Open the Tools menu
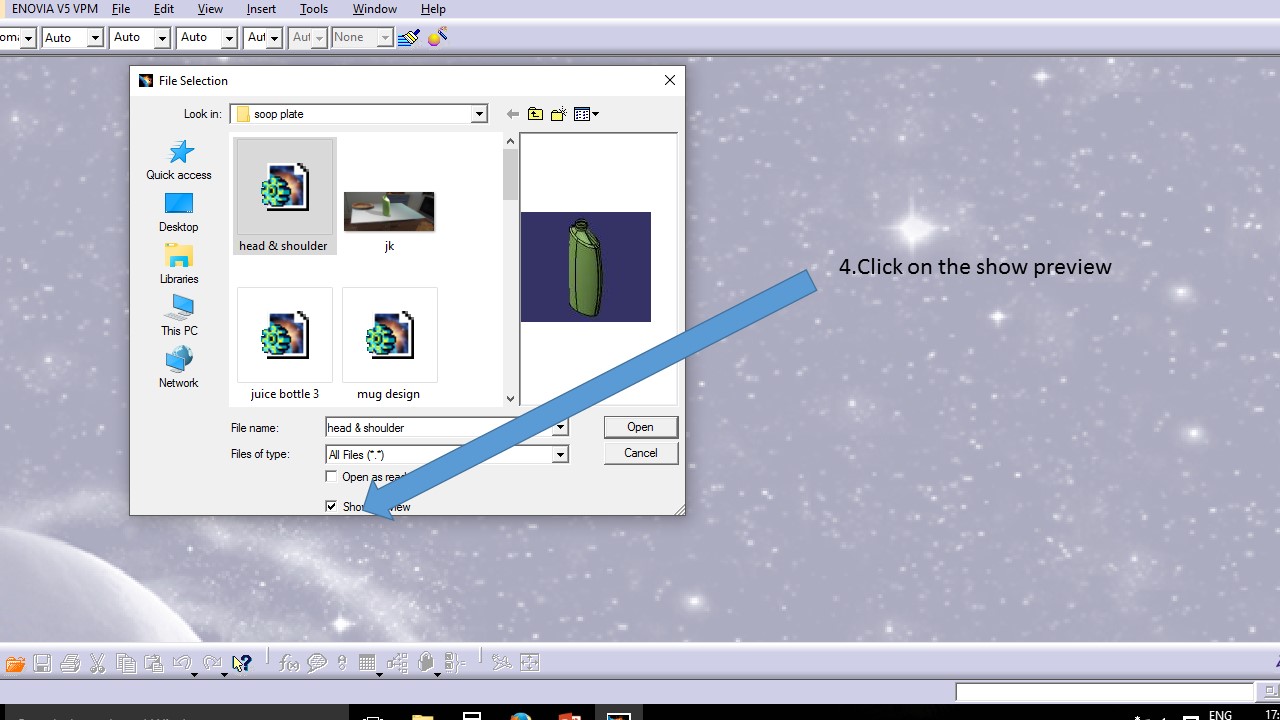Viewport: 1280px width, 720px height. (314, 9)
